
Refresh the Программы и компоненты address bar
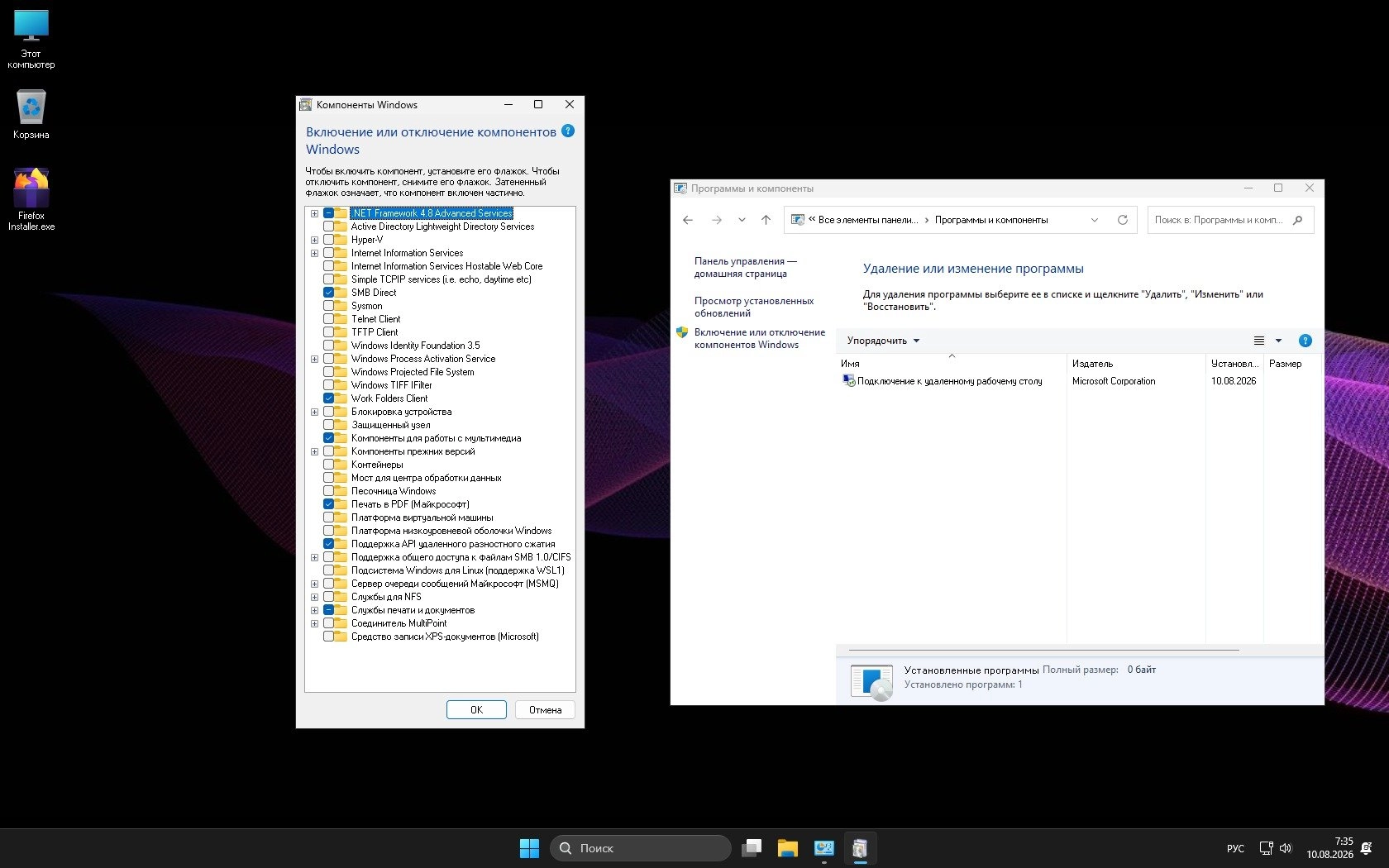[x=1123, y=220]
